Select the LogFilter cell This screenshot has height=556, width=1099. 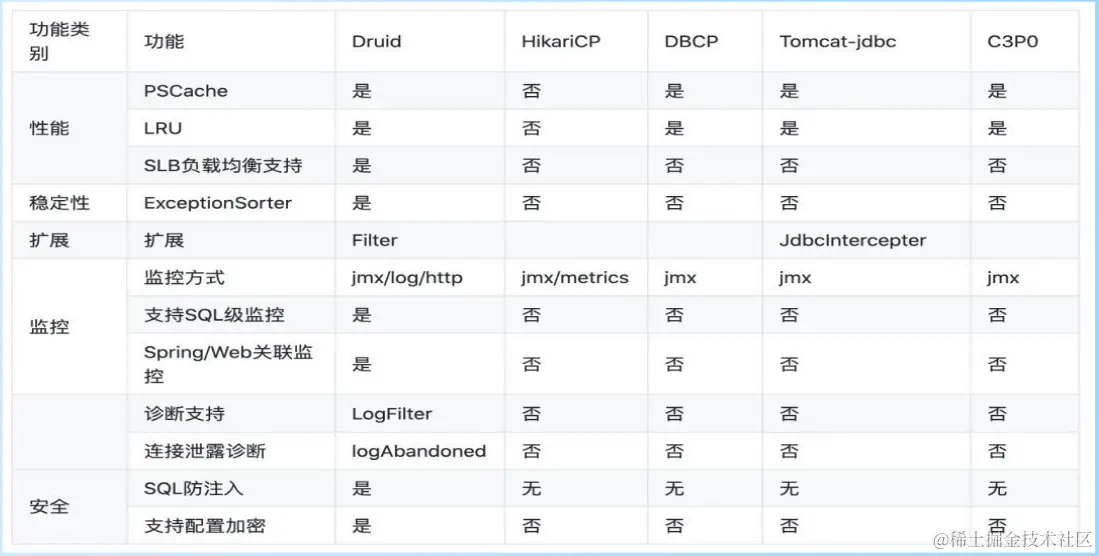[x=419, y=414]
